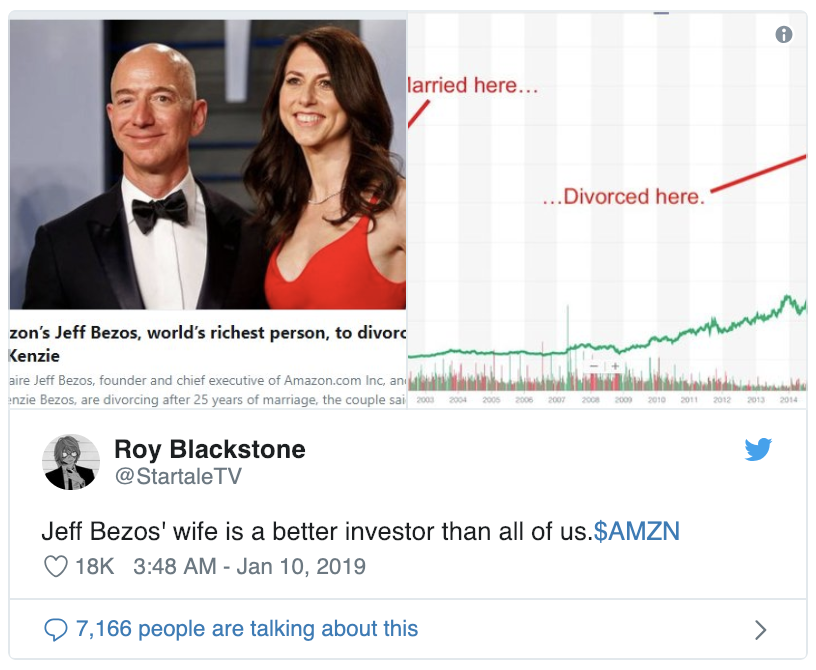Image resolution: width=816 pixels, height=670 pixels.
Task: Open Roy Blackstone's profile avatar
Action: pos(70,462)
